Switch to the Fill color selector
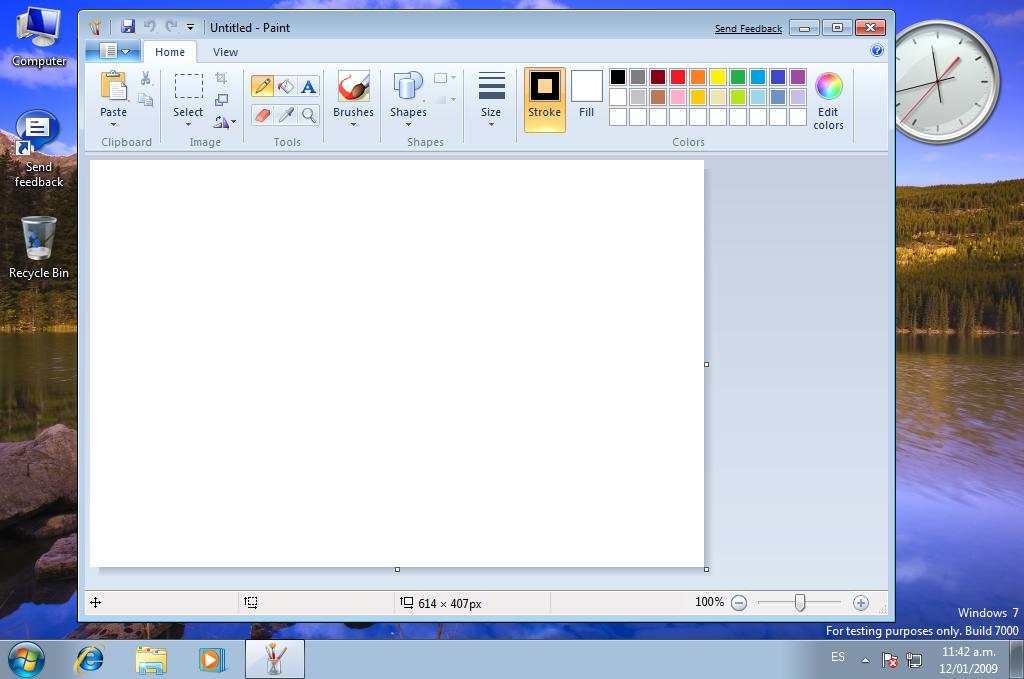Viewport: 1024px width, 679px height. [x=586, y=97]
